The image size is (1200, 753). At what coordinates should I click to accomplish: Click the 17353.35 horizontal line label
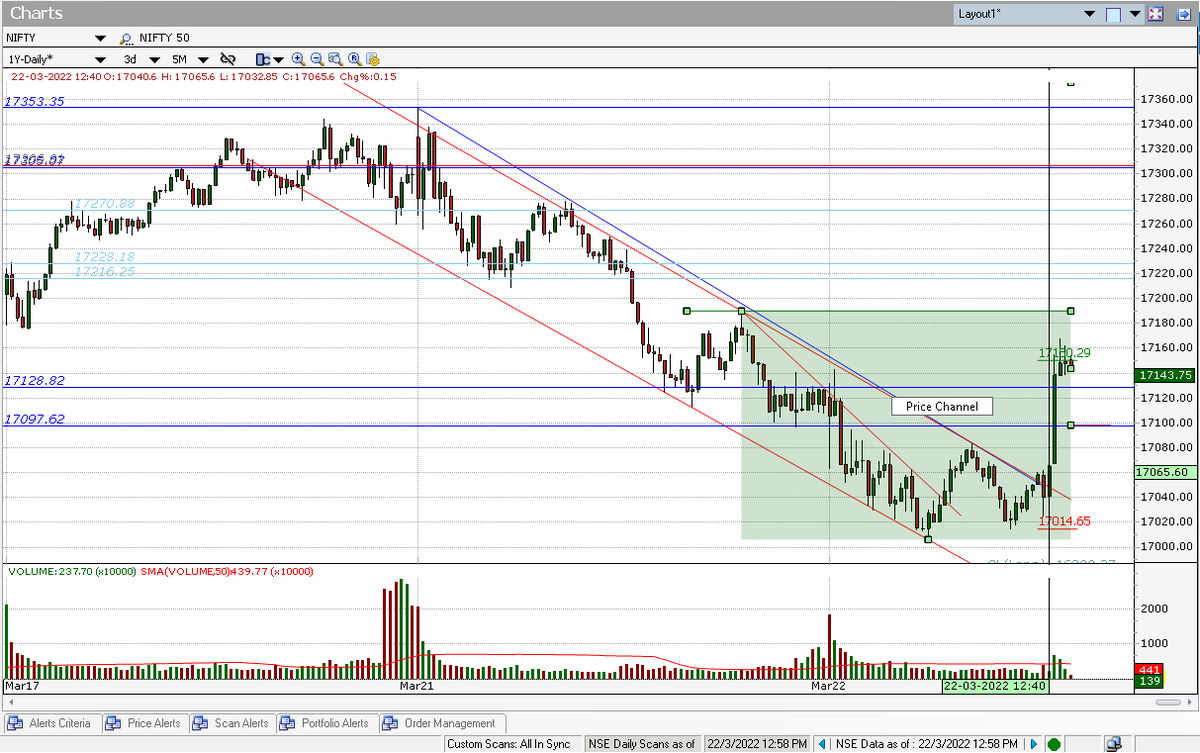point(34,101)
